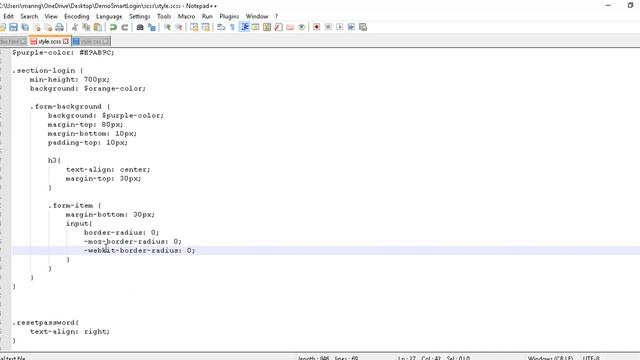Viewport: 640px width, 360px height.
Task: Click the 'text-align: center;' line
Action: (108, 169)
